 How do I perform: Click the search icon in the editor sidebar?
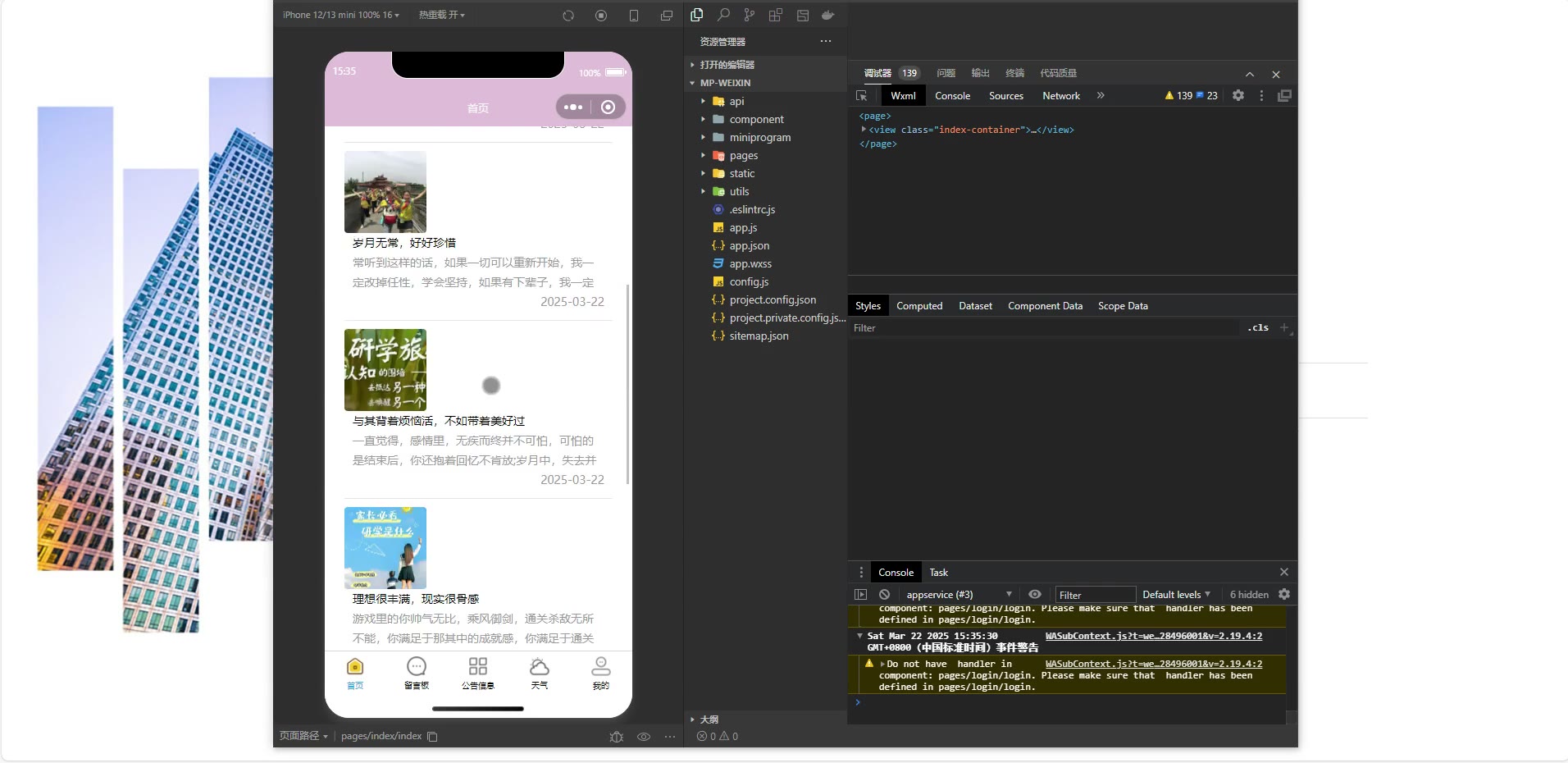point(723,15)
